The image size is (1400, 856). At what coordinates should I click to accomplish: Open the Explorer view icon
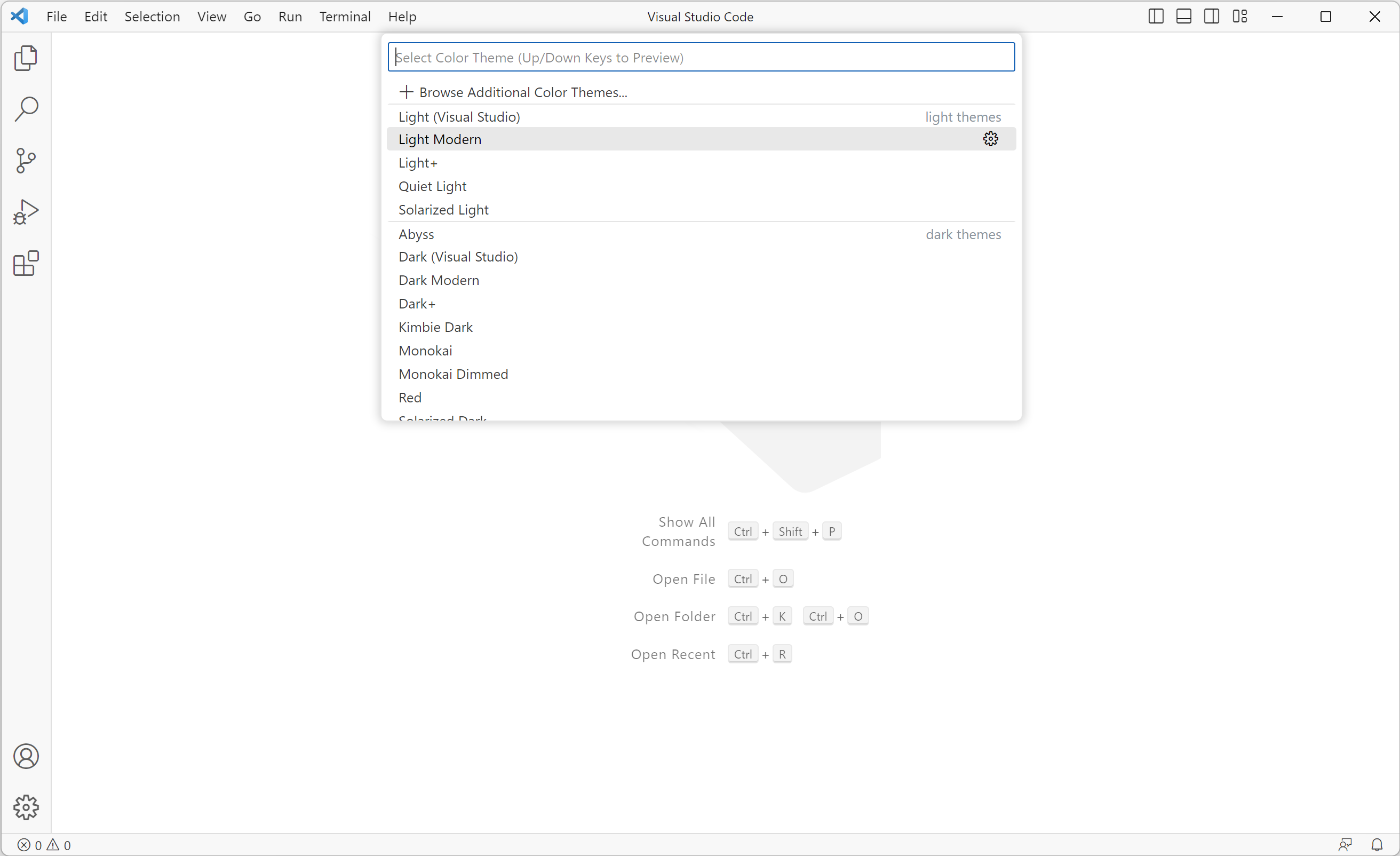pos(26,58)
